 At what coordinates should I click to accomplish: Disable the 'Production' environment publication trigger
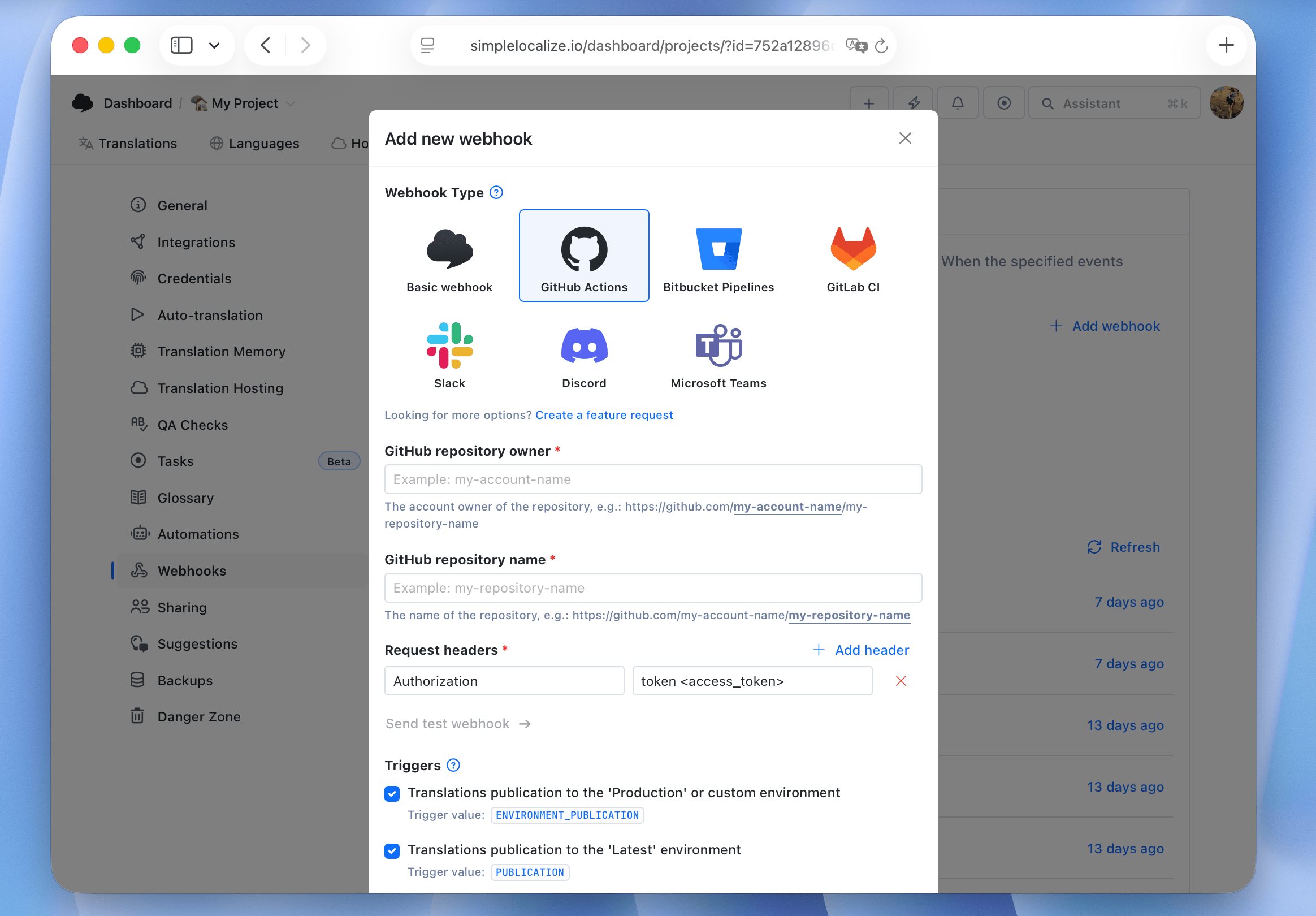(x=392, y=793)
